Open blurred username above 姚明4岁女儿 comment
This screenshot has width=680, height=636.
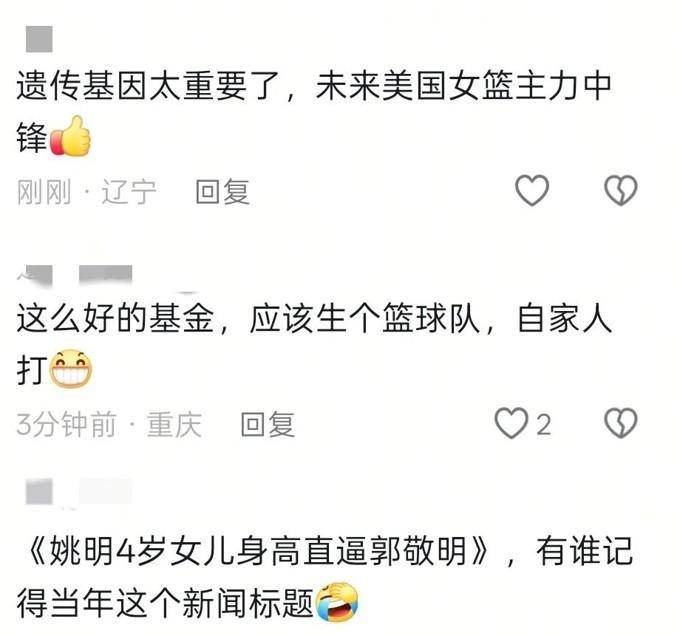click(105, 491)
